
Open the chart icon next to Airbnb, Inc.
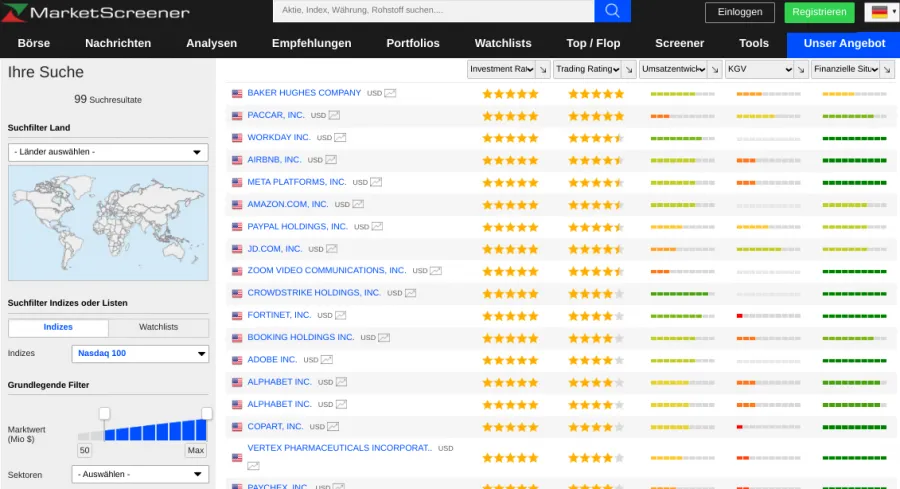331,160
